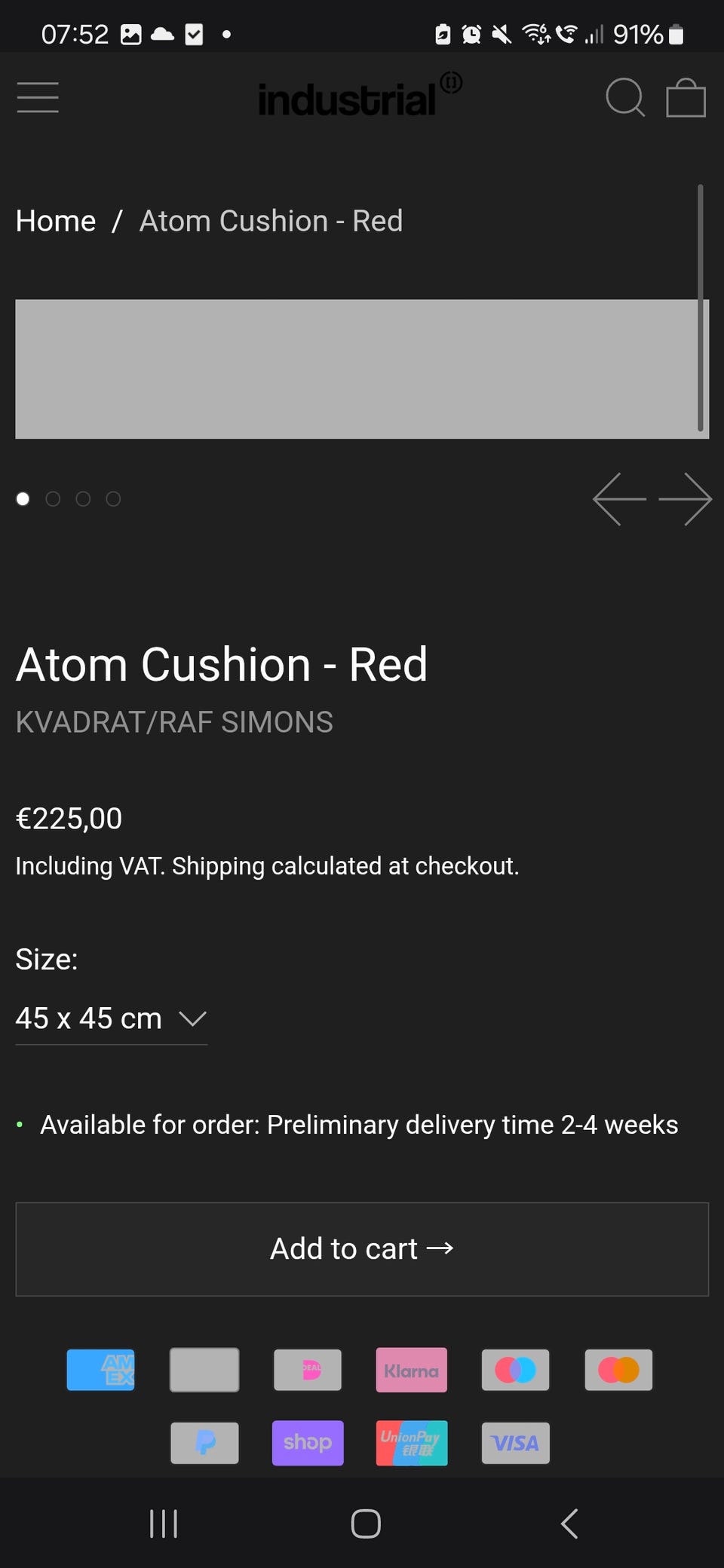Click the Home breadcrumb link
This screenshot has height=1568, width=724.
[56, 221]
